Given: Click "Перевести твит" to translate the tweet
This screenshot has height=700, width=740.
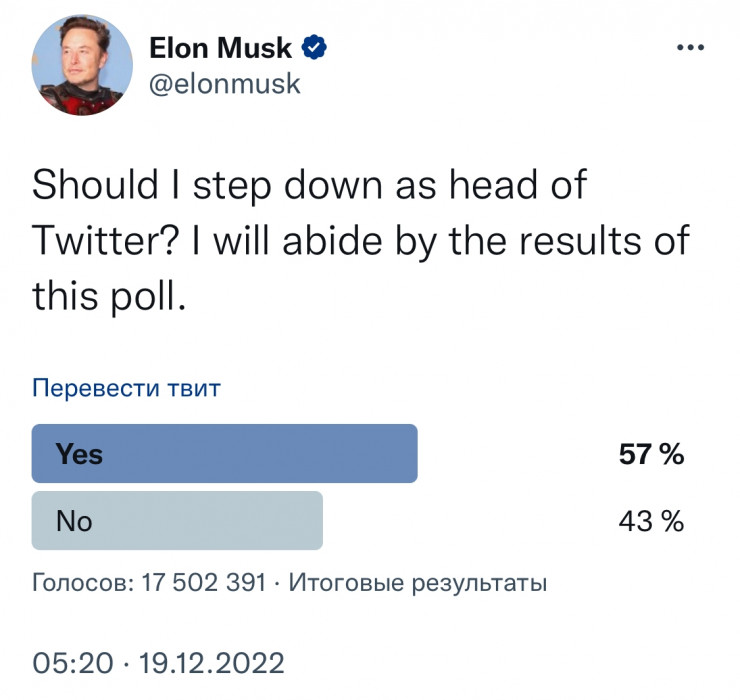Looking at the screenshot, I should [x=126, y=388].
